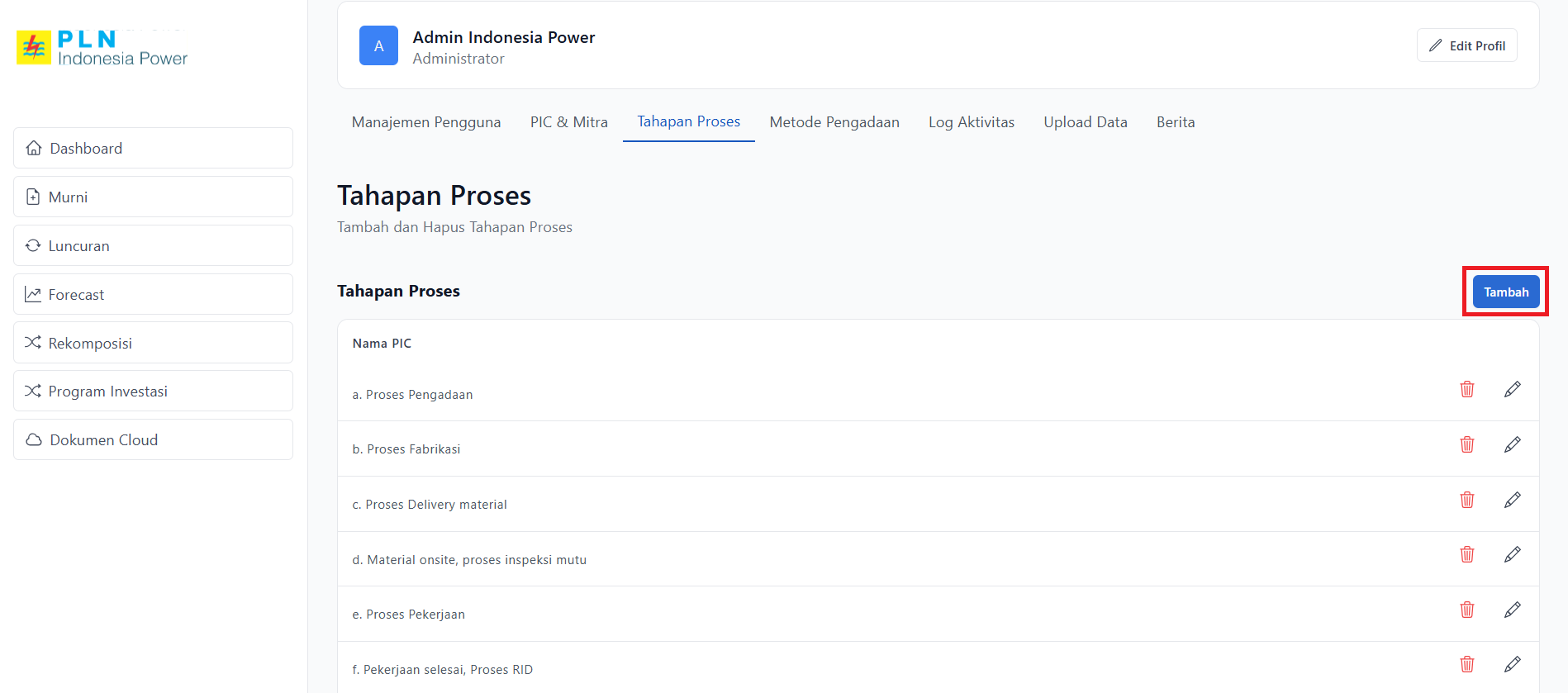
Task: Delete the Proses Fabrikasi row
Action: tap(1466, 444)
